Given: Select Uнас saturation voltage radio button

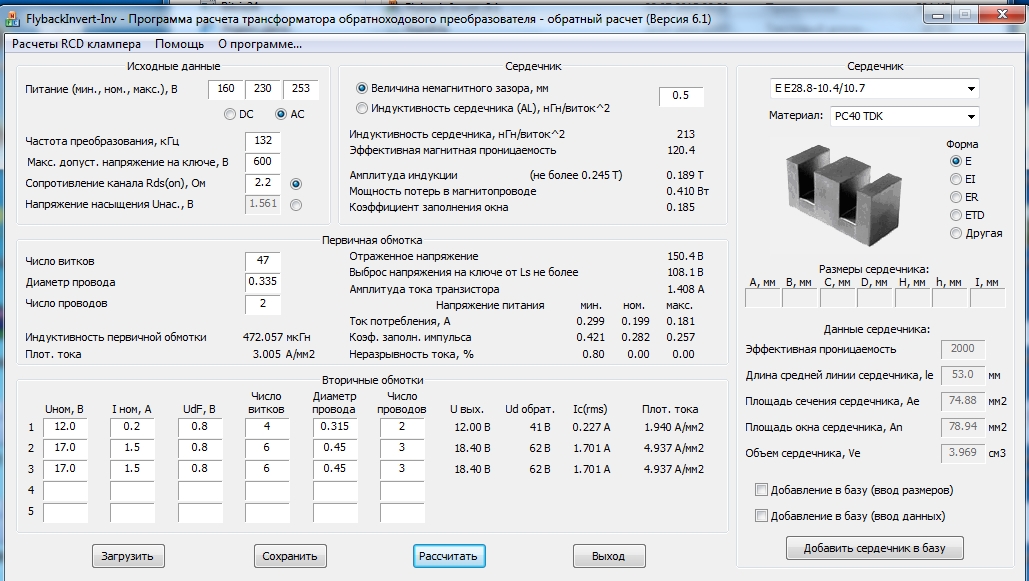Looking at the screenshot, I should [x=295, y=205].
